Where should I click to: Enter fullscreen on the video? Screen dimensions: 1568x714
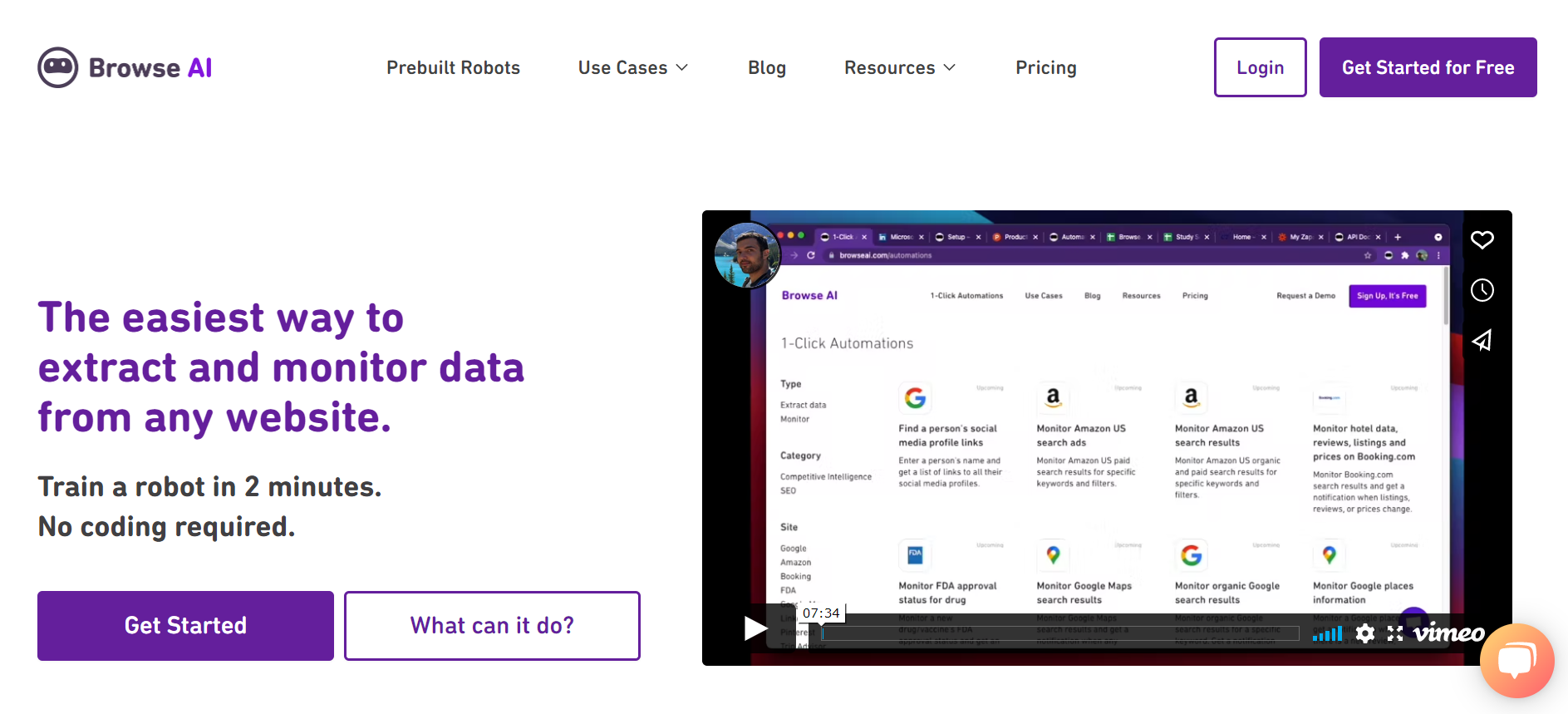click(1395, 633)
